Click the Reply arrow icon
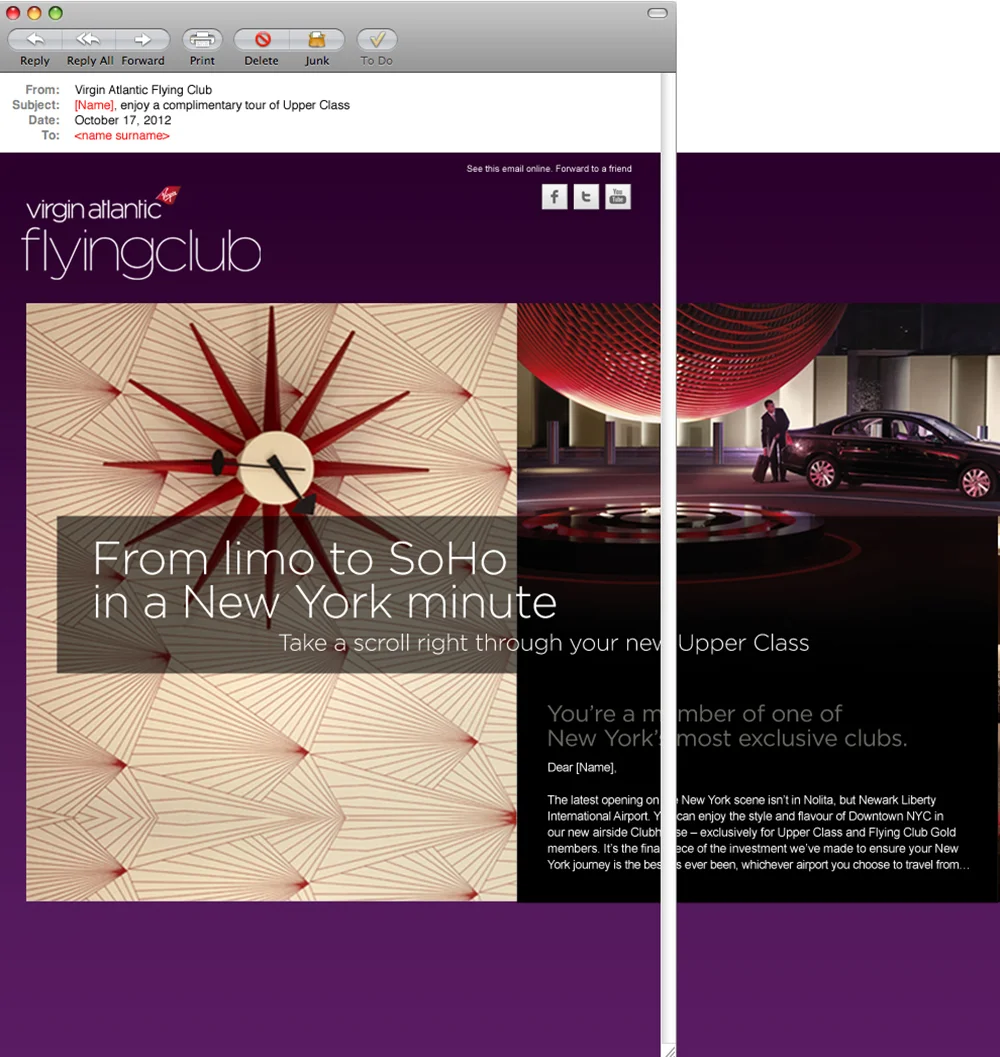This screenshot has width=1000, height=1057. (x=35, y=40)
